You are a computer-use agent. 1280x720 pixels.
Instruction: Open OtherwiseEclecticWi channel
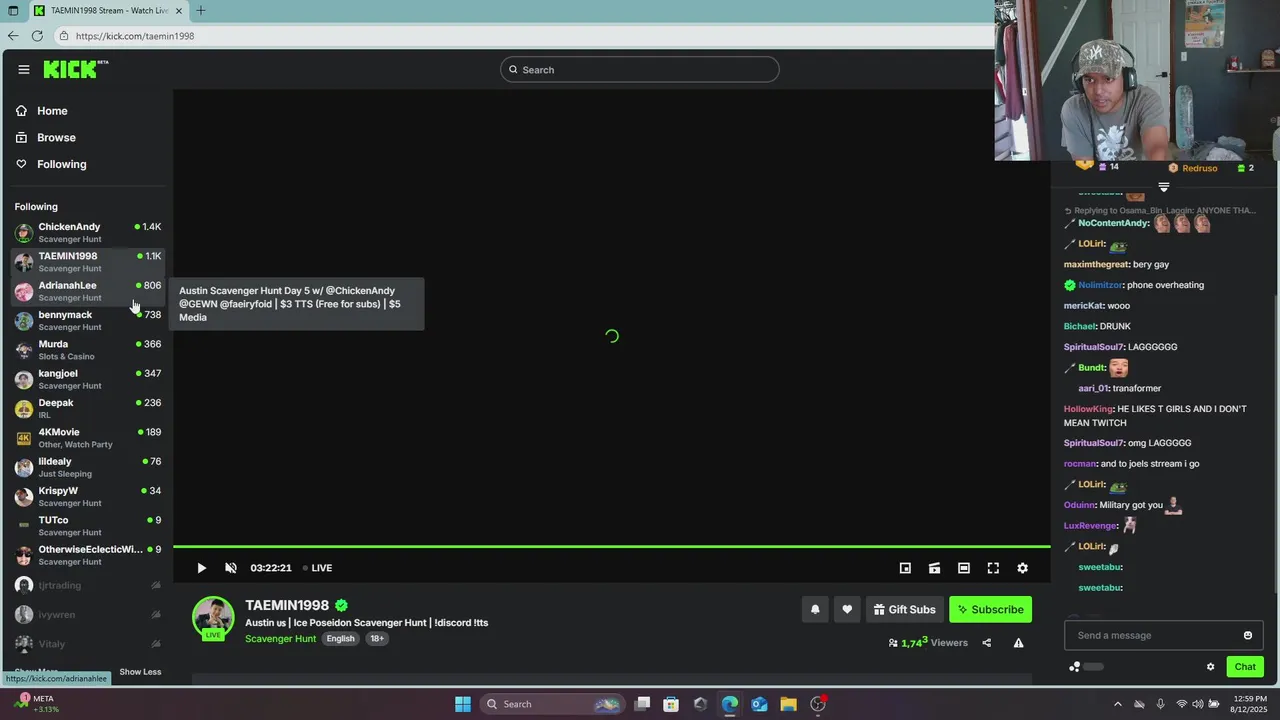pos(88,555)
